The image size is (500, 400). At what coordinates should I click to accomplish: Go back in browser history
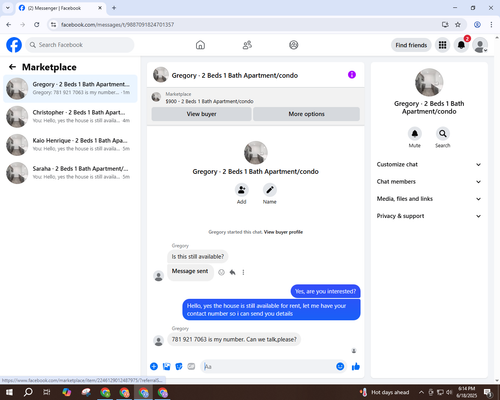(9, 25)
